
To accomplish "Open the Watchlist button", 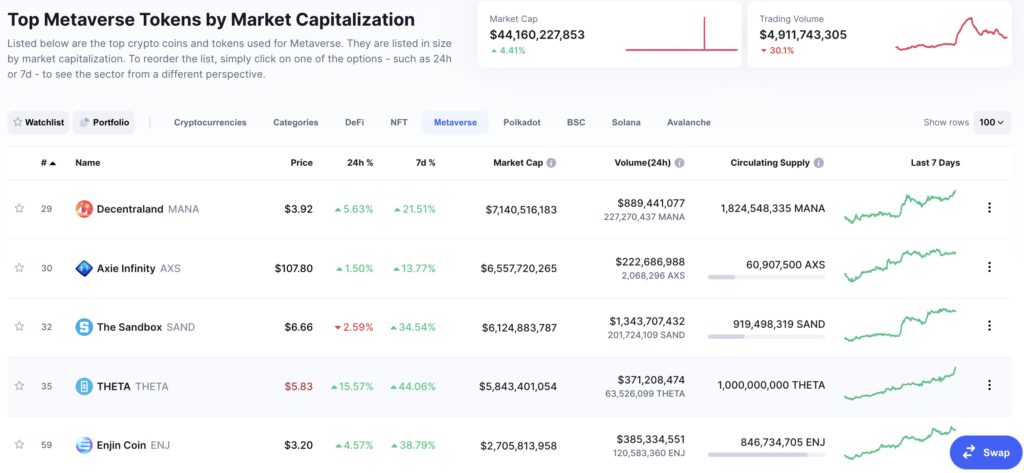I will [38, 123].
